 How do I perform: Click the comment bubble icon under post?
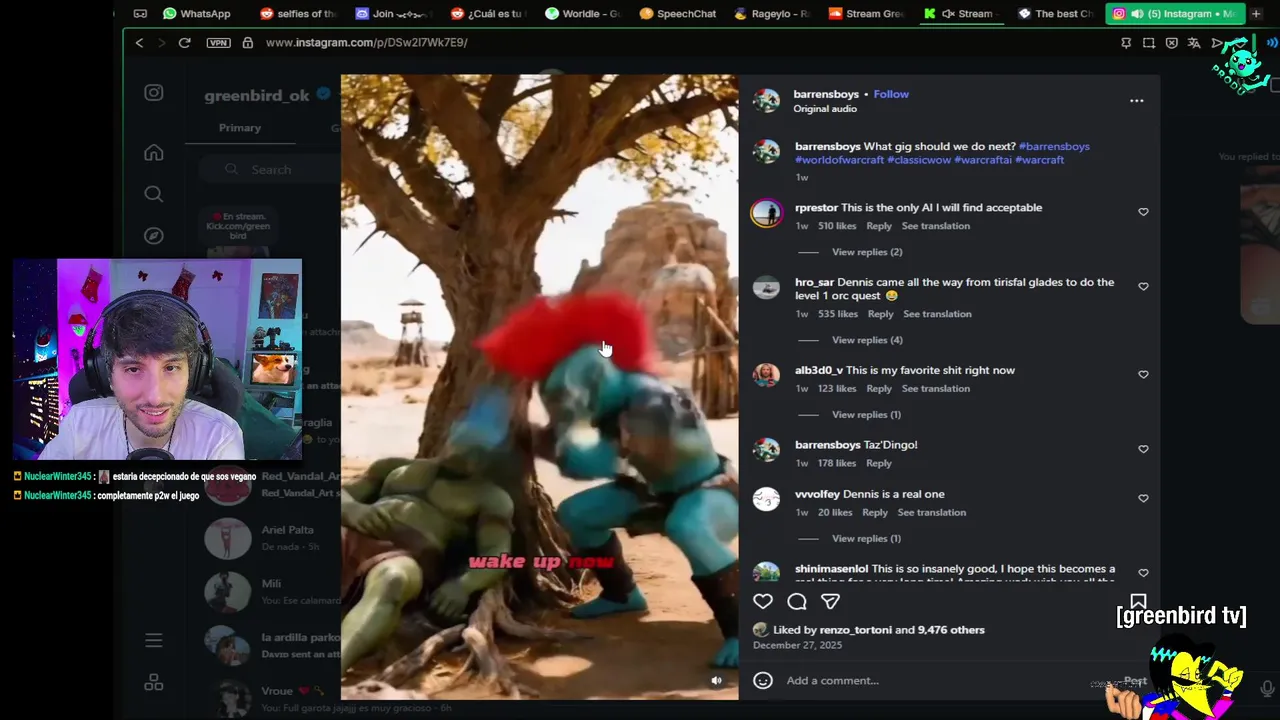tap(797, 601)
